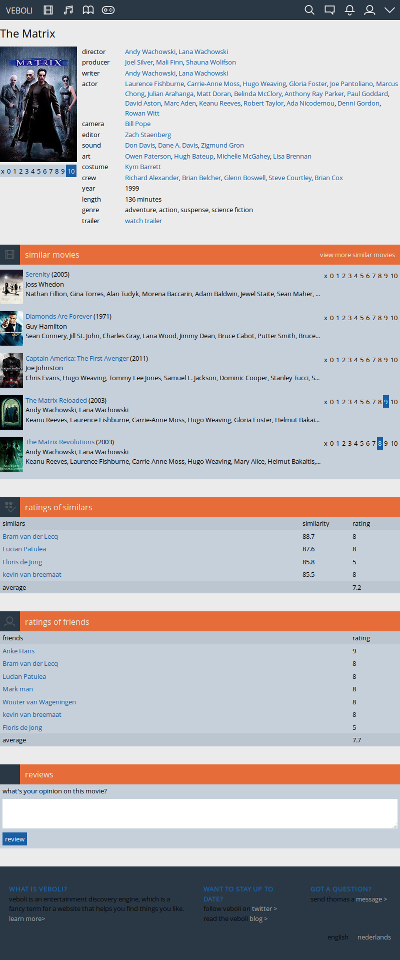Open The Matrix Revolutions title
The image size is (400, 960).
pyautogui.click(x=60, y=441)
